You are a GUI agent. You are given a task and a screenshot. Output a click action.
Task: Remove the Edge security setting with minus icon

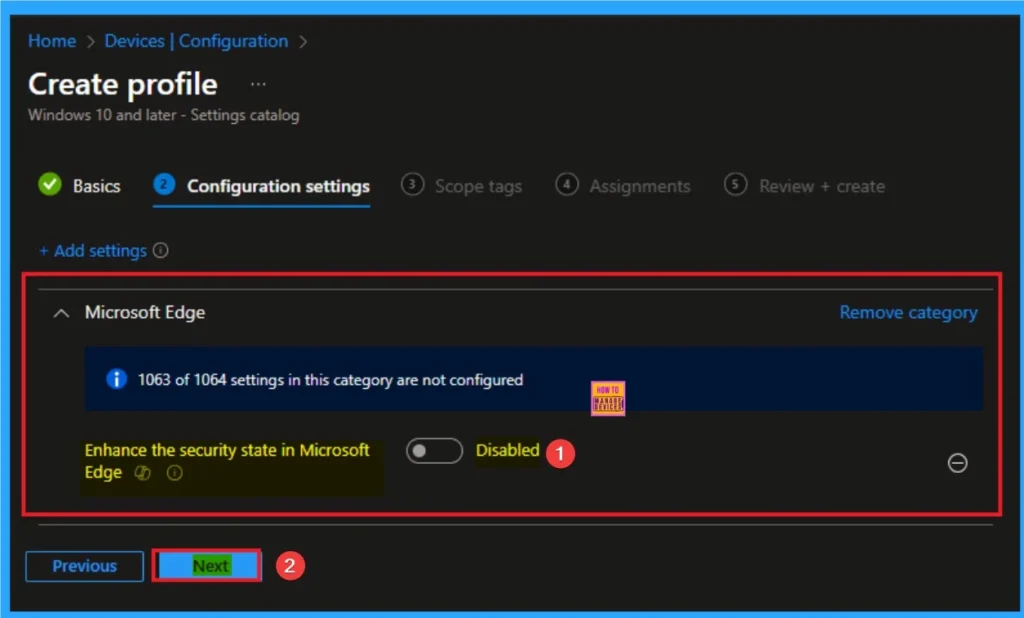[x=957, y=463]
